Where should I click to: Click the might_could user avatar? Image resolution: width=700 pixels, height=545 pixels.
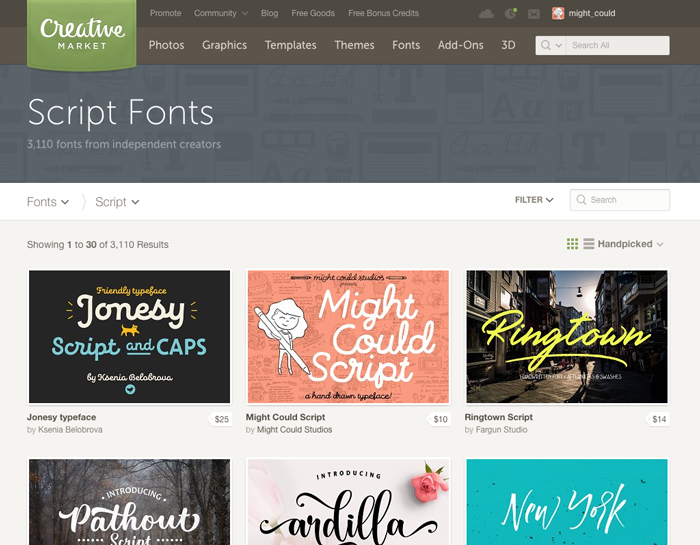coord(558,13)
